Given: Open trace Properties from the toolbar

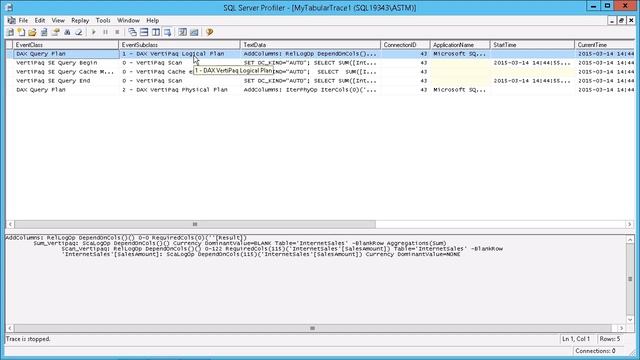Looking at the screenshot, I should [56, 32].
